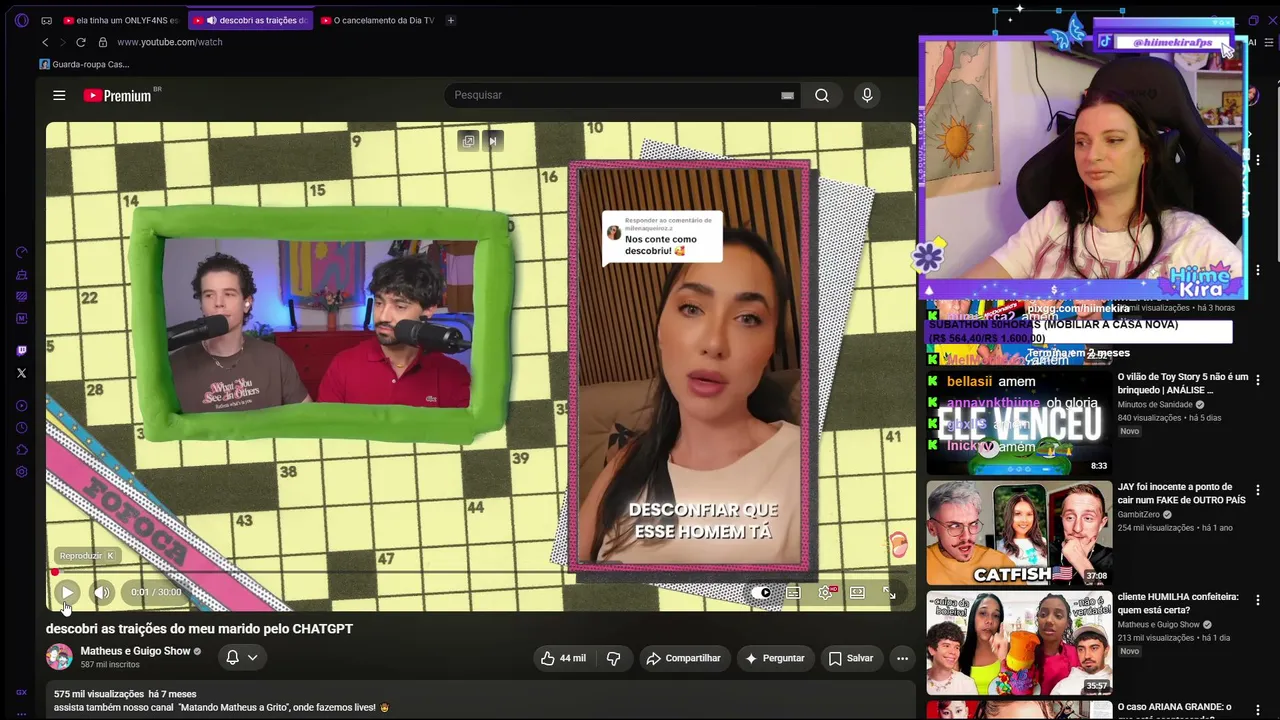Go back to the previous page

click(x=45, y=42)
